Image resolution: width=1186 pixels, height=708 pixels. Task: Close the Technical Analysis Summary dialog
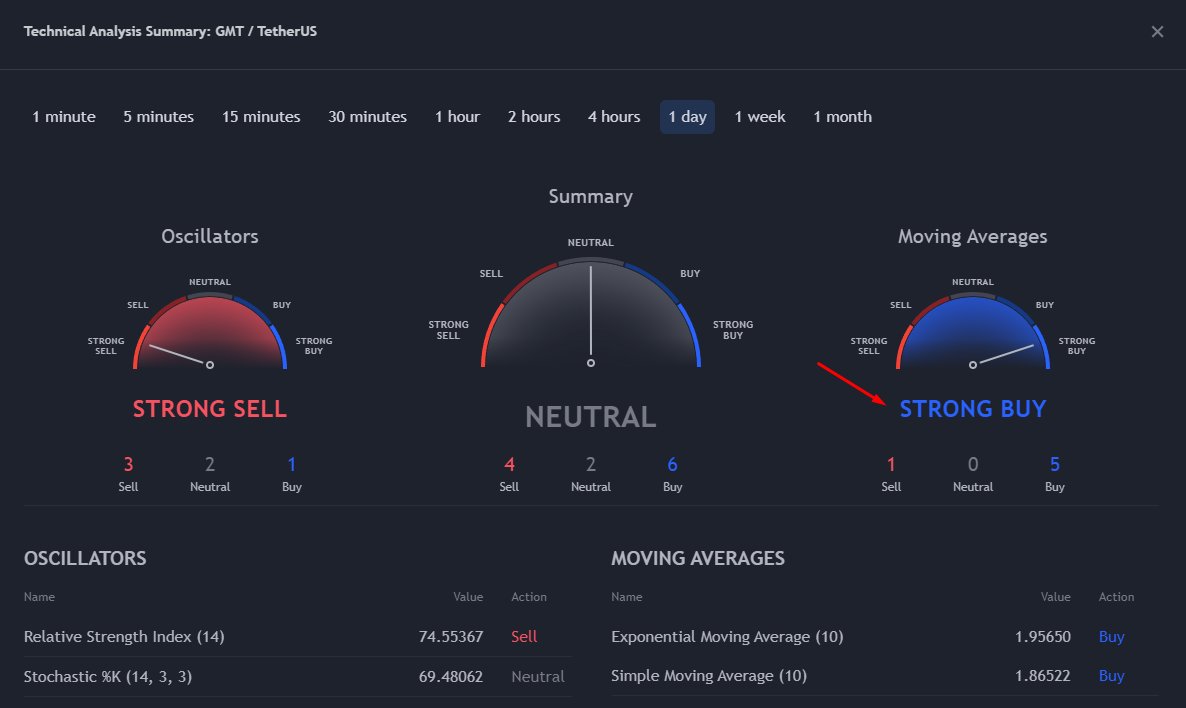(x=1157, y=32)
